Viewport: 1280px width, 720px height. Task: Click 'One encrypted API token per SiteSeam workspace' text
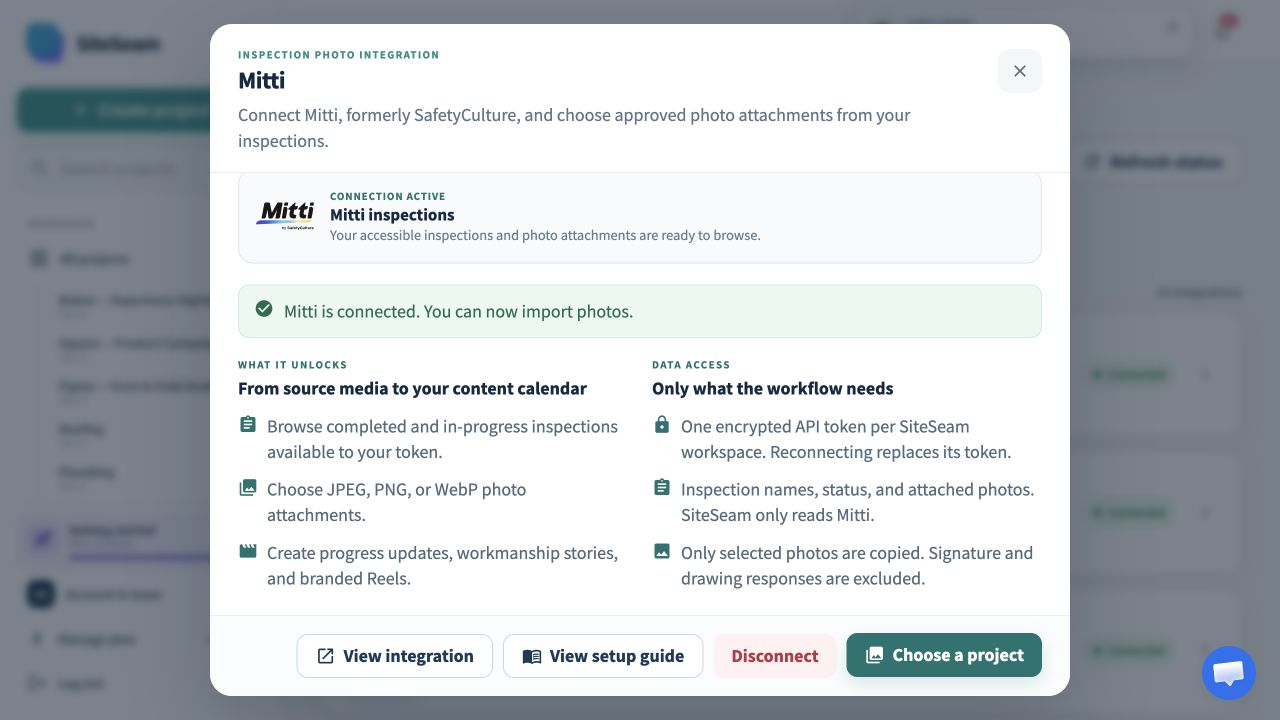846,439
